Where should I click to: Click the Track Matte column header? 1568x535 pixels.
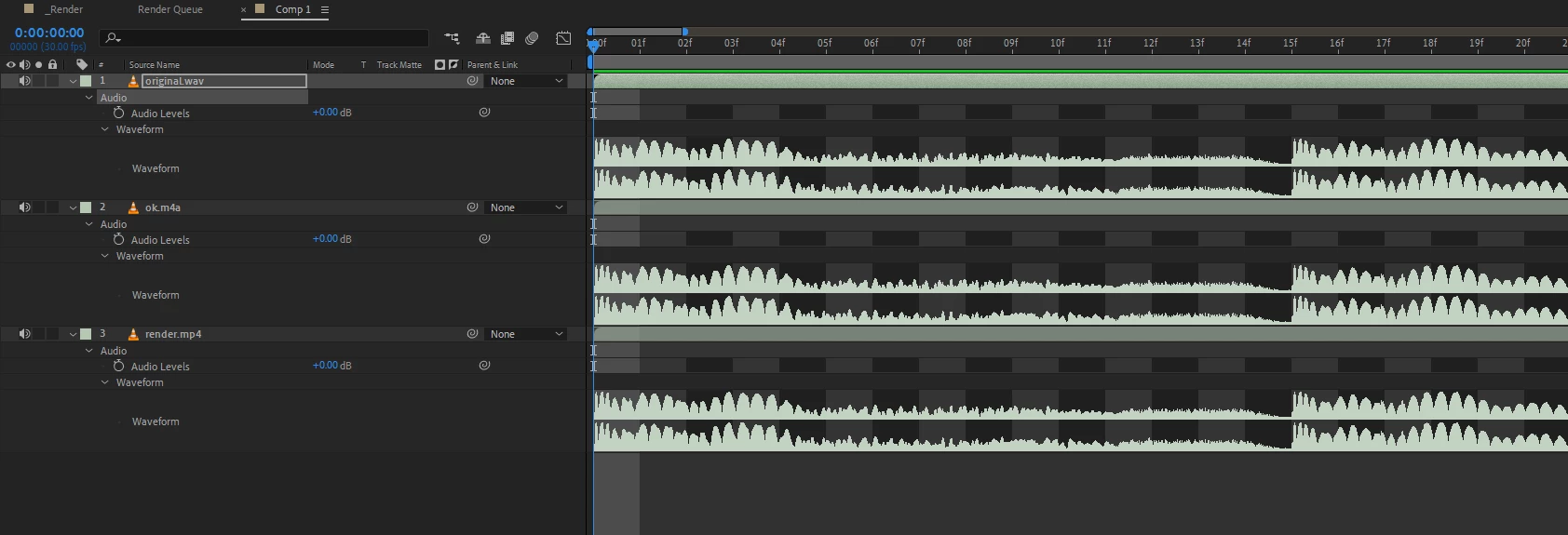(399, 65)
